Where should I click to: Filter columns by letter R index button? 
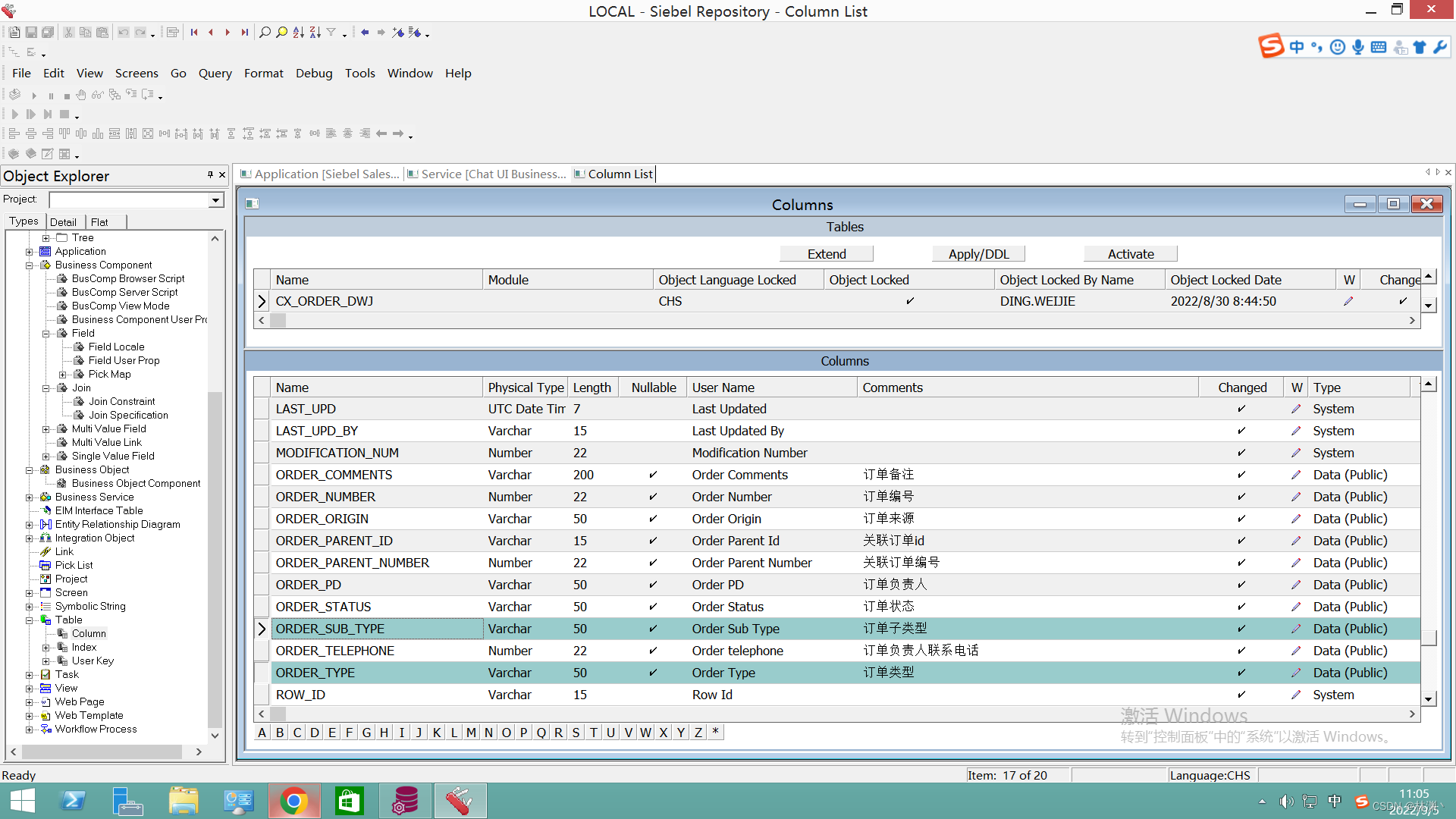pyautogui.click(x=559, y=733)
